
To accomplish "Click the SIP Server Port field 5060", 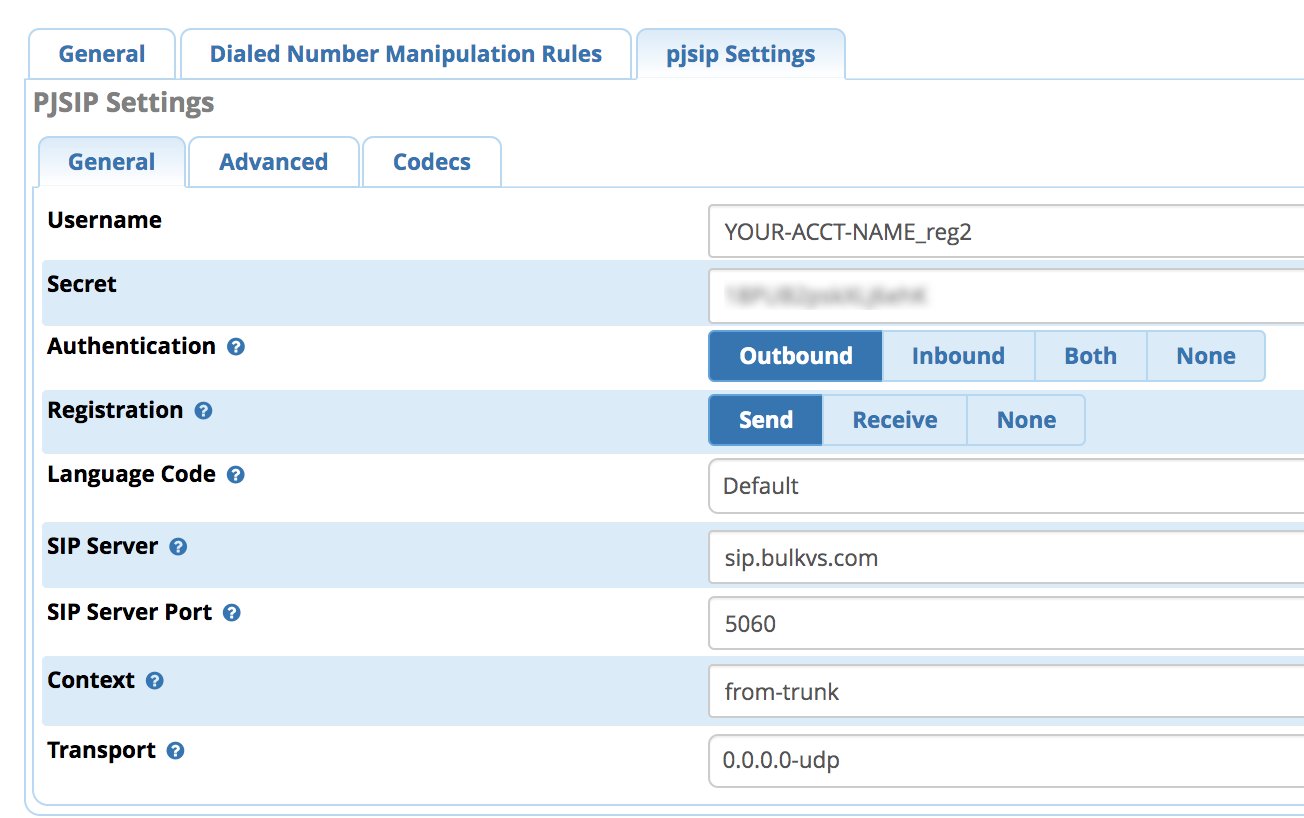I will pyautogui.click(x=1006, y=624).
